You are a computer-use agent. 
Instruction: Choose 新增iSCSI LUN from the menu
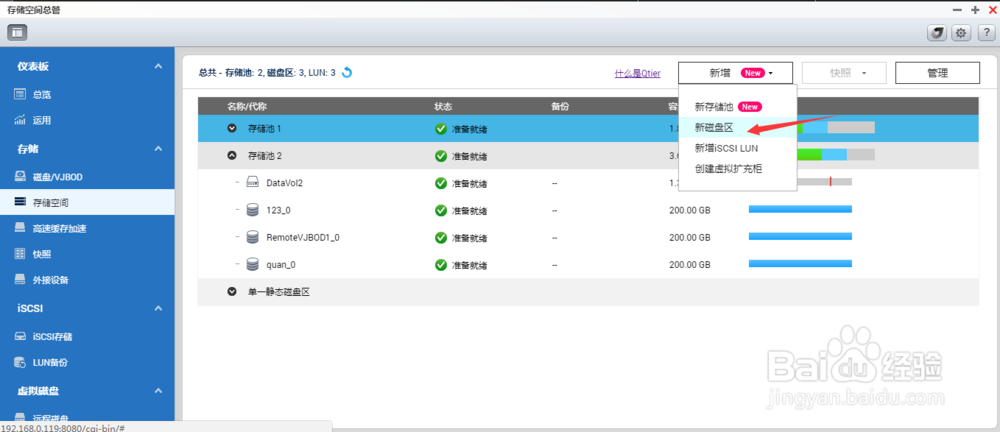pyautogui.click(x=726, y=148)
